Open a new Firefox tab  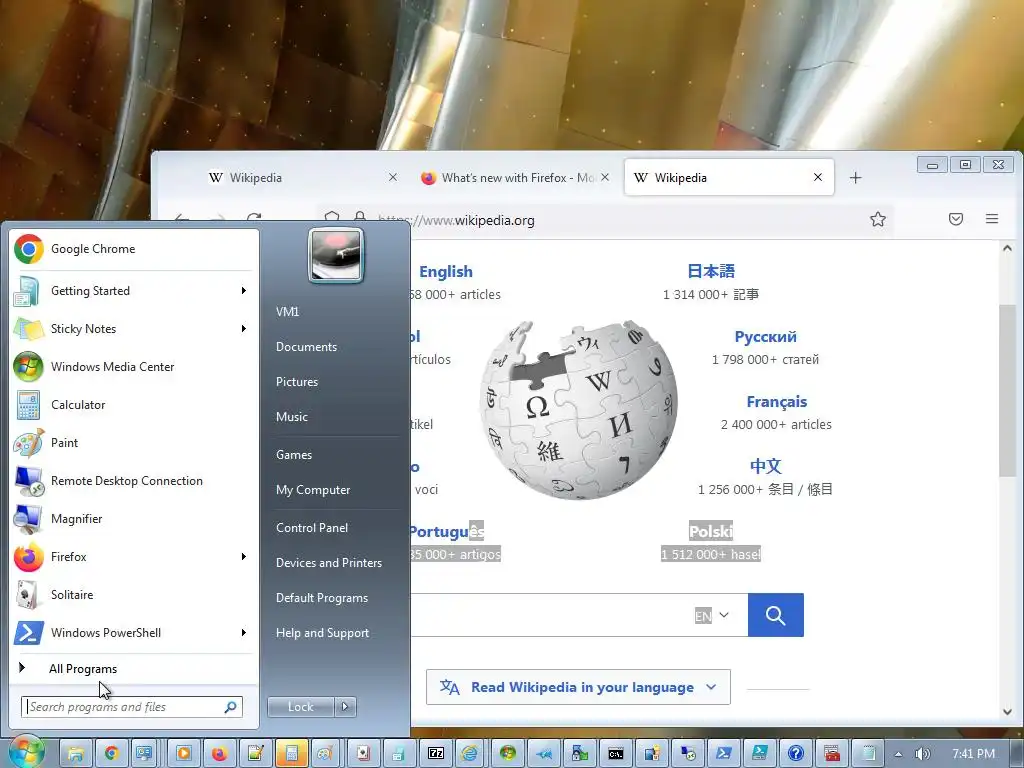click(x=856, y=178)
